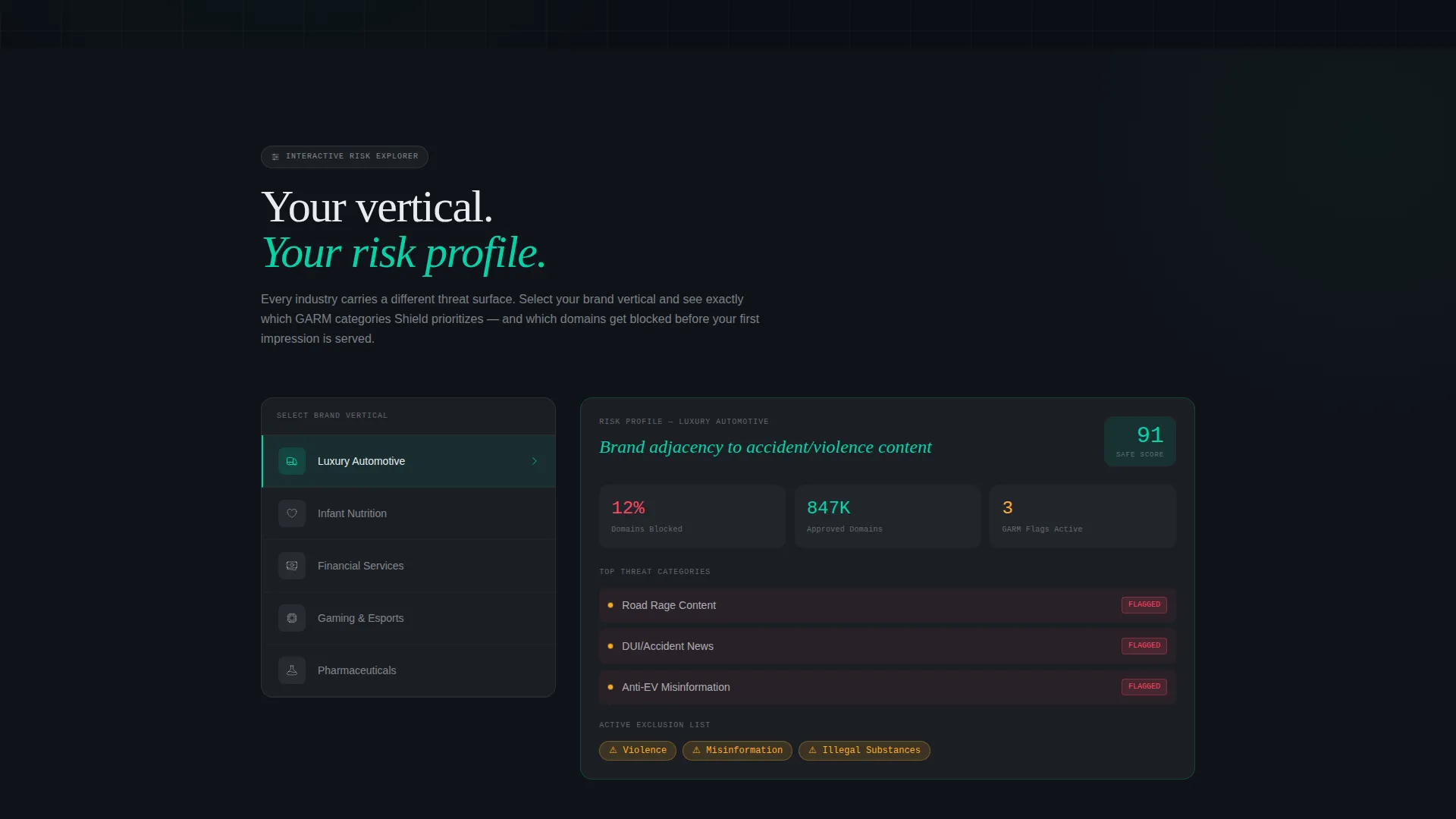
Task: Click the 3 GARM Flags Active card
Action: coord(1083,516)
